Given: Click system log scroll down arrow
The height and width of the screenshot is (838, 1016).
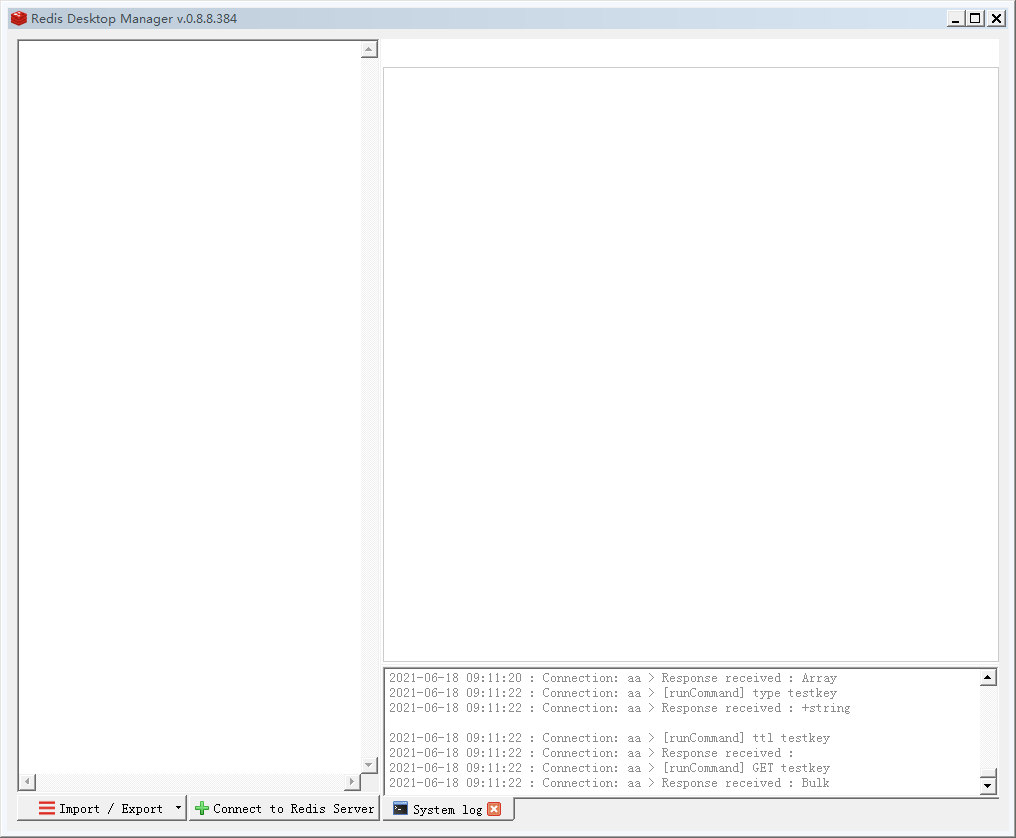Looking at the screenshot, I should 987,786.
